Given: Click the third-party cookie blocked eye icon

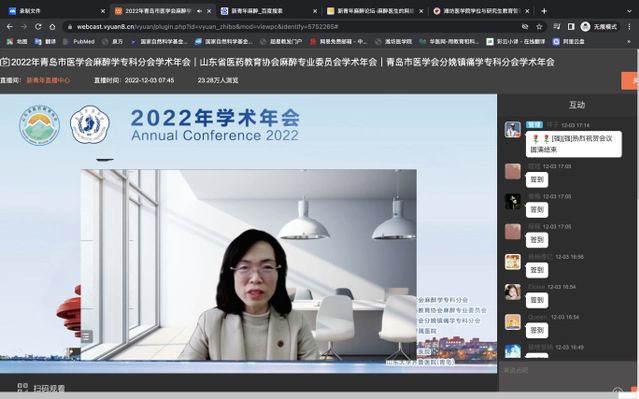Looking at the screenshot, I should click(x=525, y=26).
